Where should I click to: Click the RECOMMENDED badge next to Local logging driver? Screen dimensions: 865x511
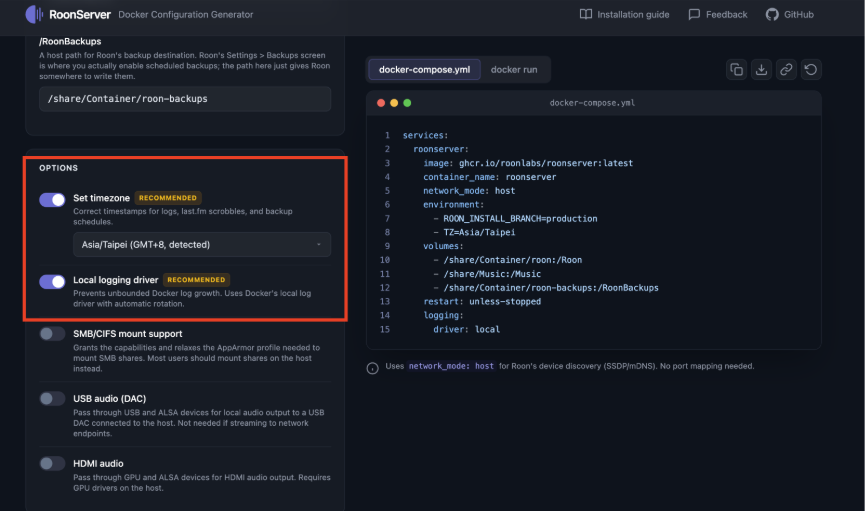pos(196,280)
